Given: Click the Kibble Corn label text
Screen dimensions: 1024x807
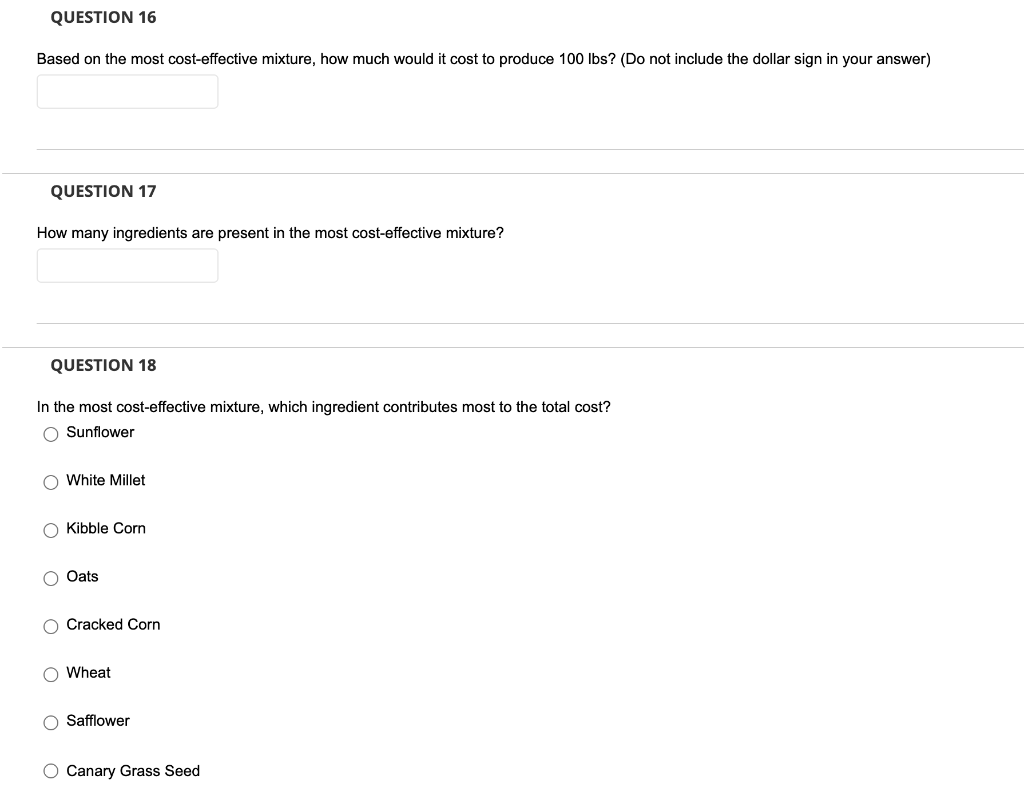Looking at the screenshot, I should point(105,528).
